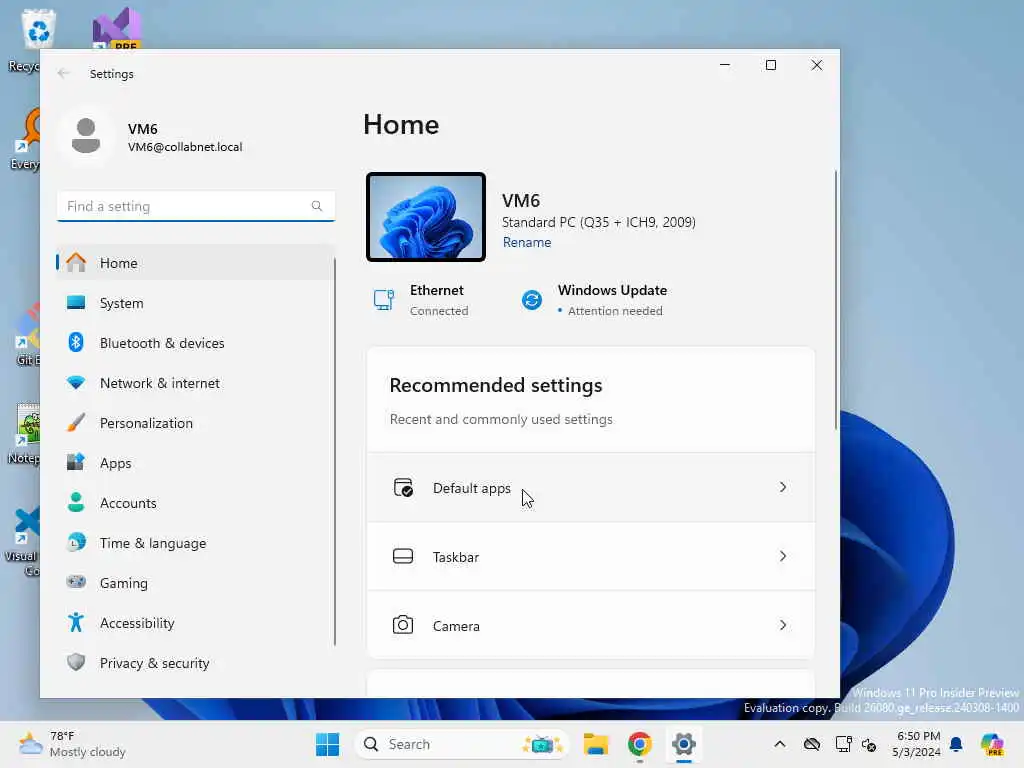Go to Gaming settings
Image resolution: width=1024 pixels, height=768 pixels.
click(x=195, y=582)
